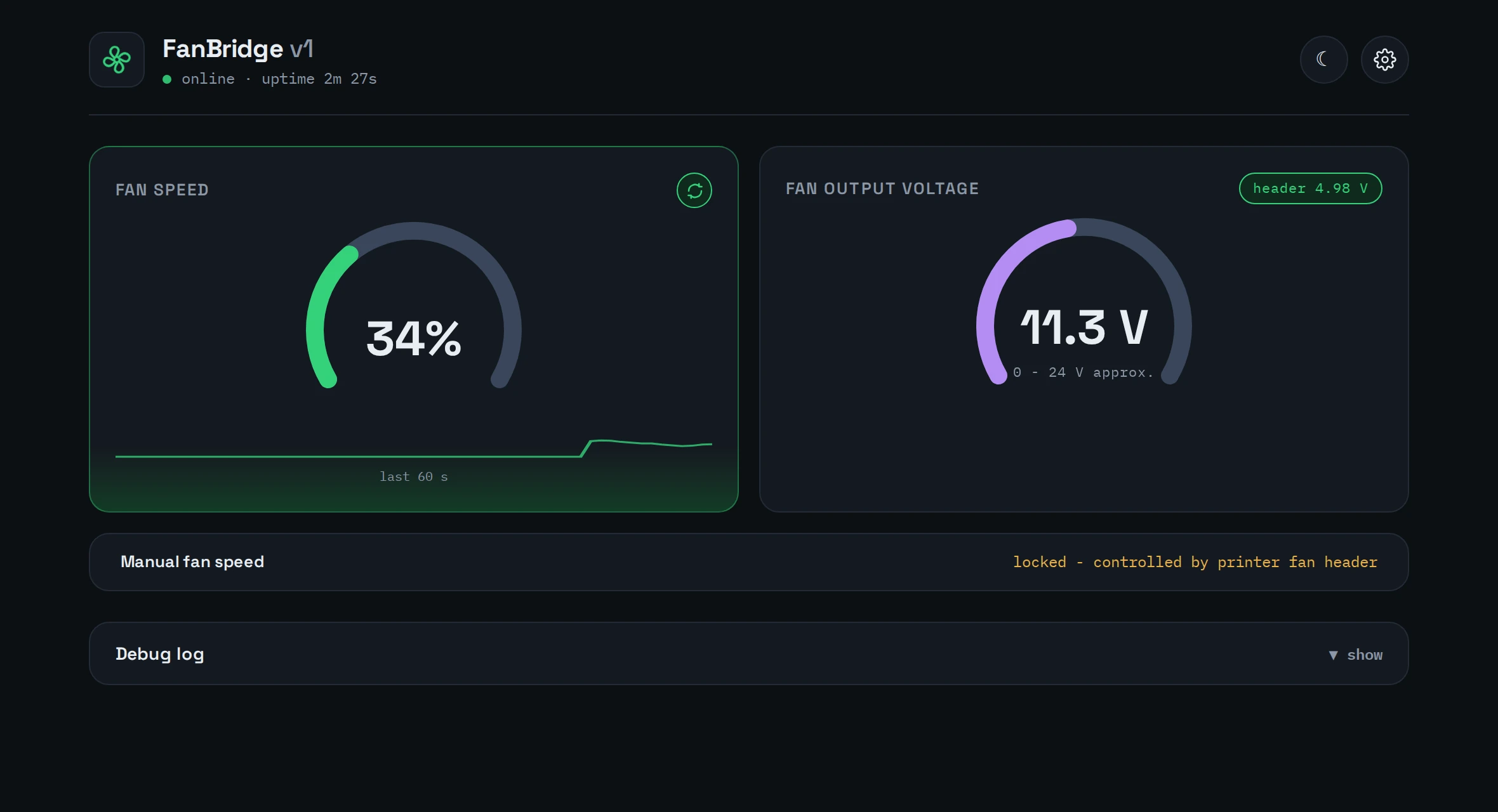Click the FanBridge fan logo icon
The image size is (1498, 812).
pyautogui.click(x=117, y=60)
